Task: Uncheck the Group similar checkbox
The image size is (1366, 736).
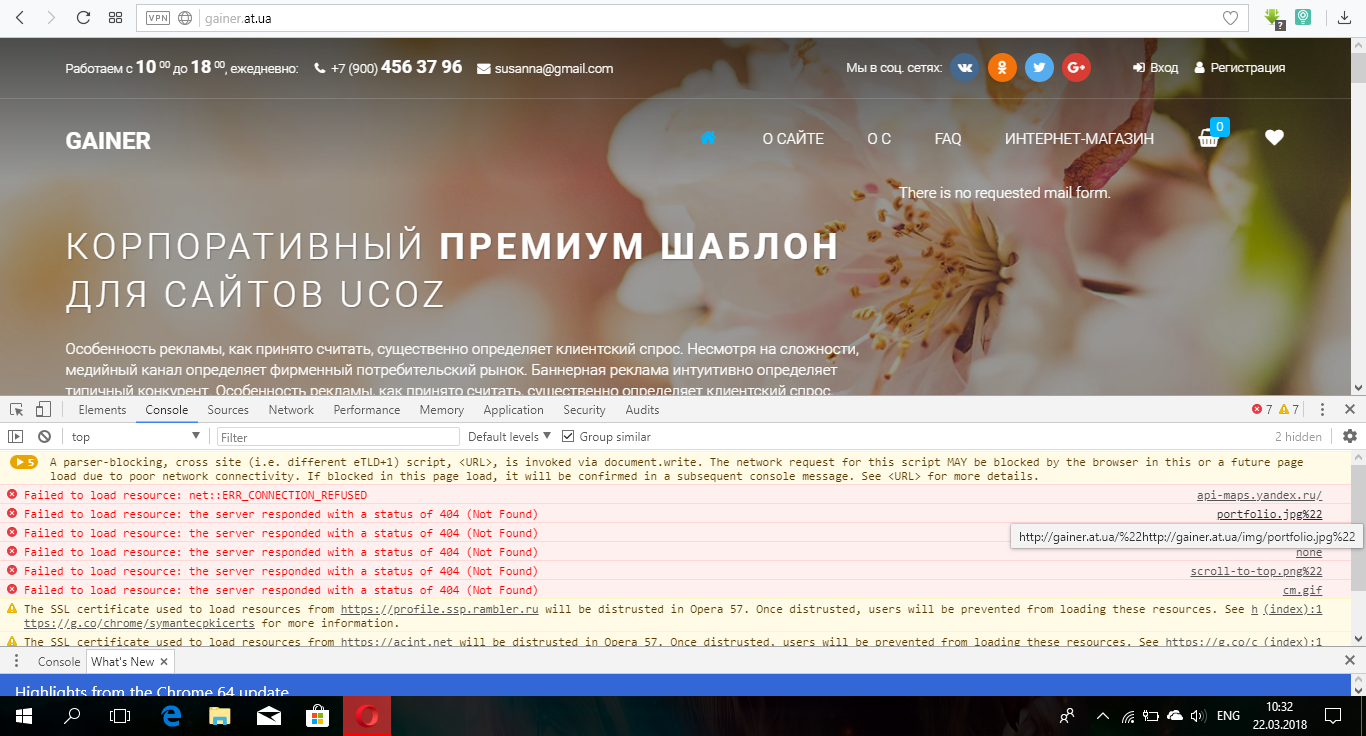Action: pos(568,437)
